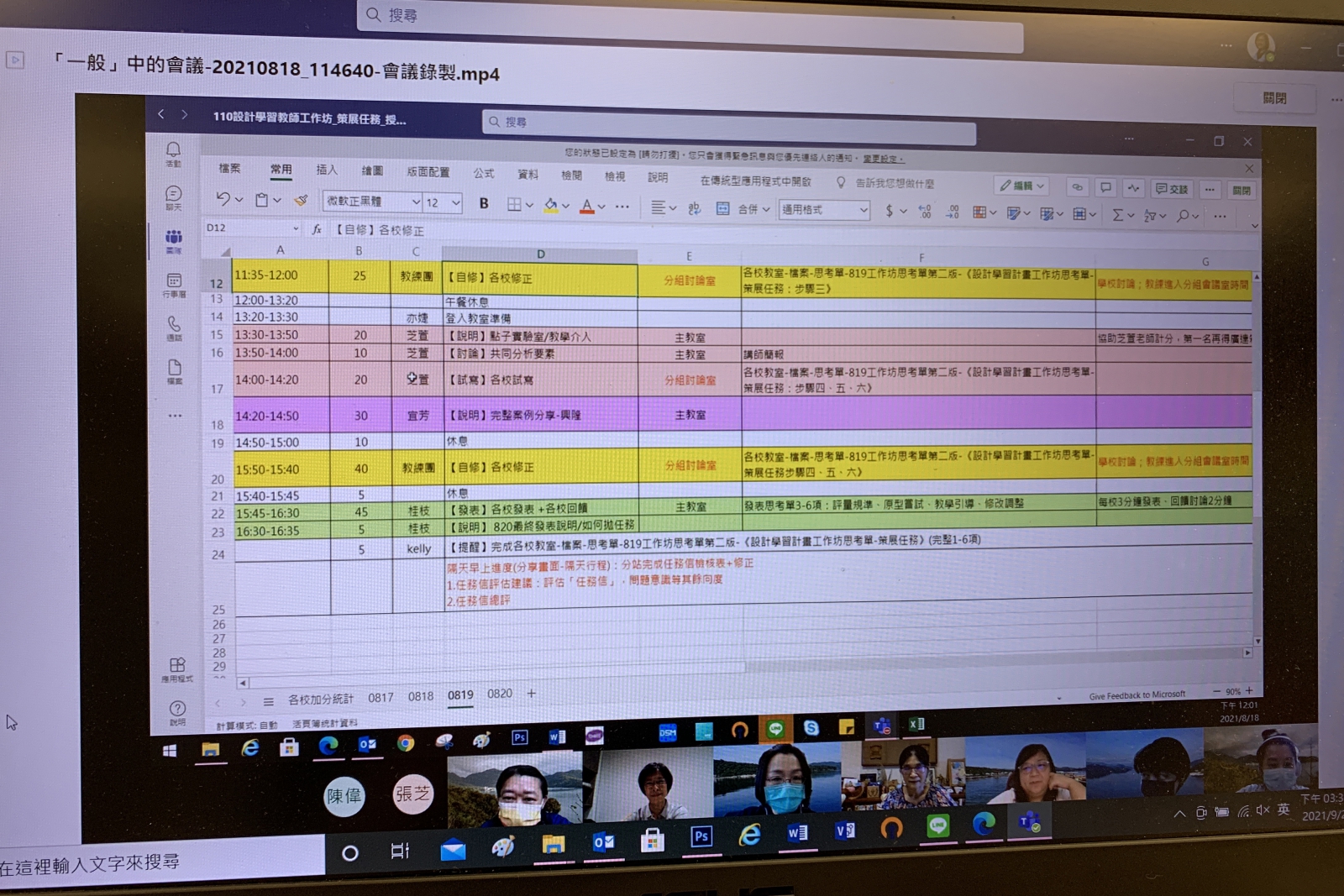1344x896 pixels.
Task: Expand the Name Box D12 dropdown
Action: click(296, 228)
